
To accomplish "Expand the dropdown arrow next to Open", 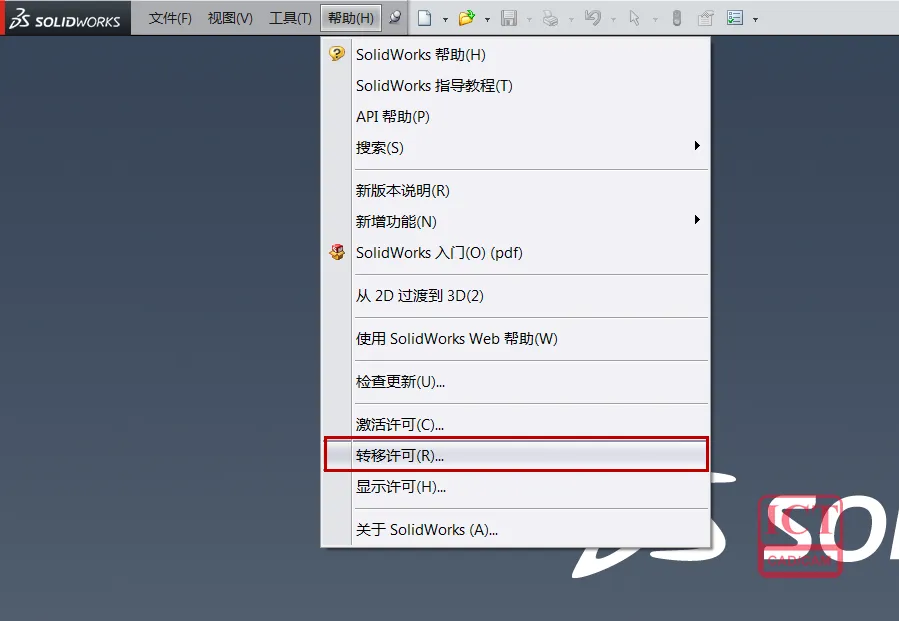I will click(x=487, y=19).
